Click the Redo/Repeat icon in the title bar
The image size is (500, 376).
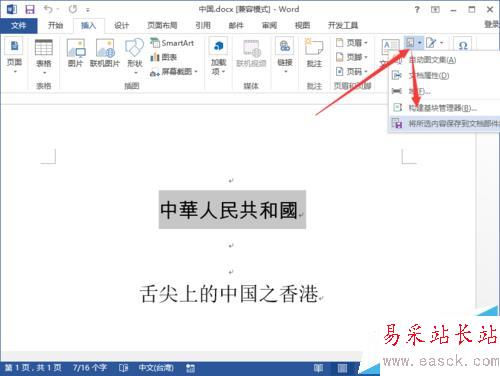pos(73,9)
